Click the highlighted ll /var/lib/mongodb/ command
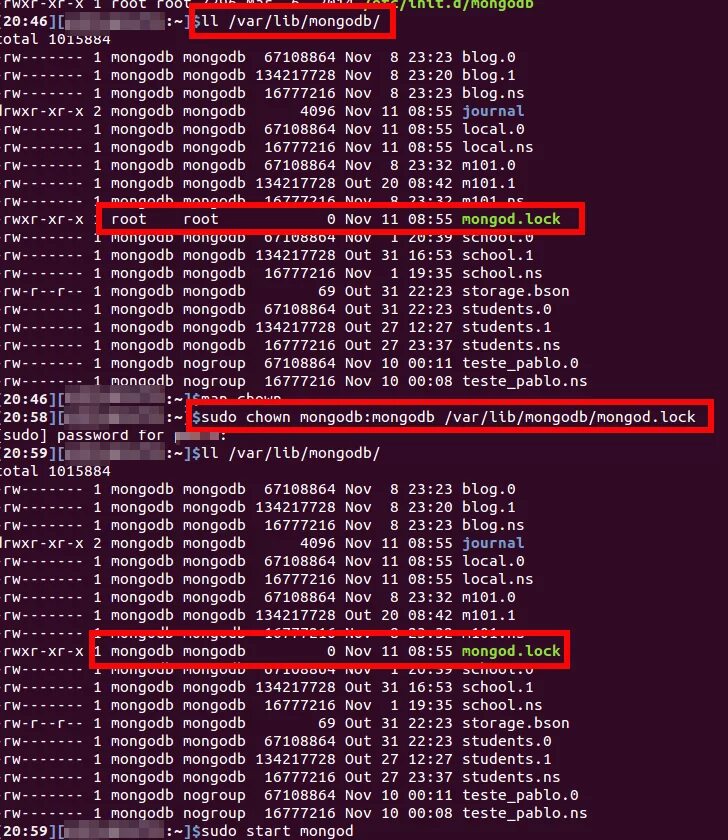This screenshot has width=728, height=840. [290, 21]
